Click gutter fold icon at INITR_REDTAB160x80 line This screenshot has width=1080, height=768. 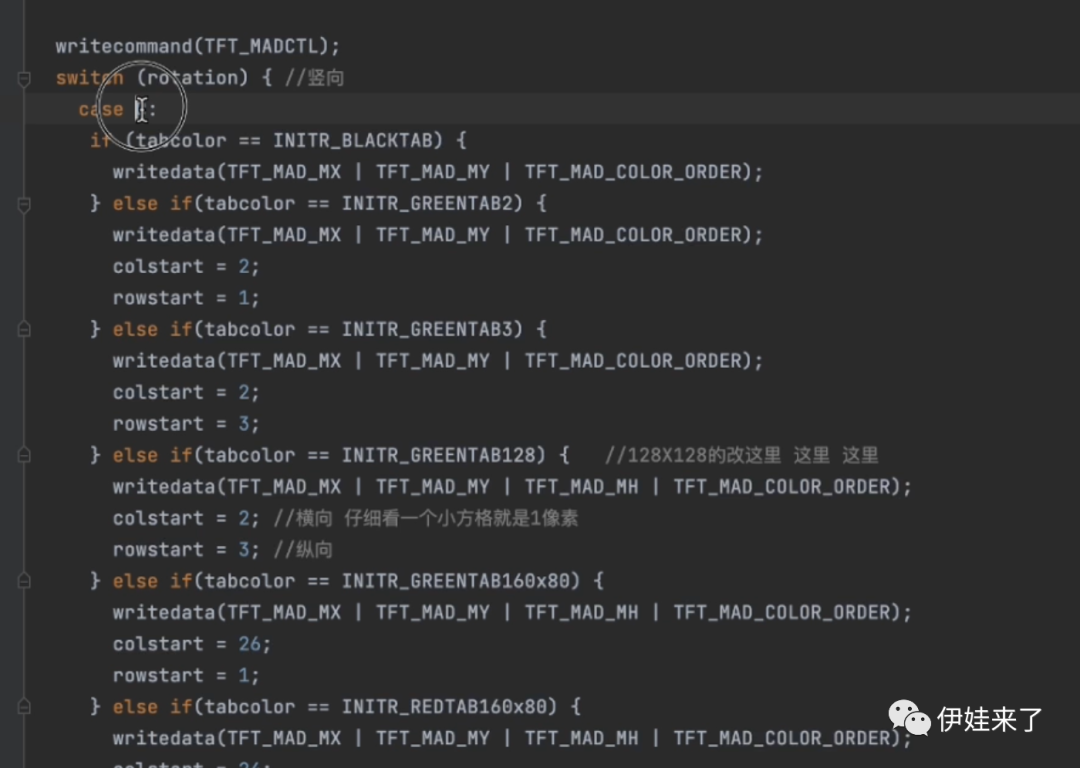24,708
